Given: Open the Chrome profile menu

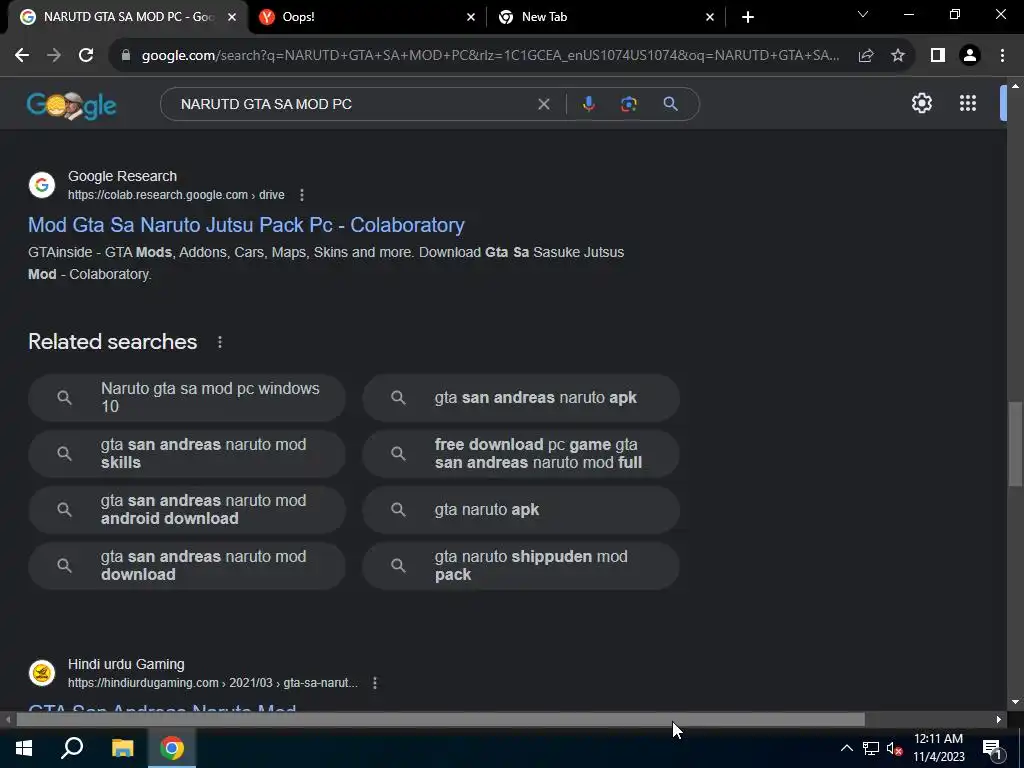Looking at the screenshot, I should click(x=970, y=56).
